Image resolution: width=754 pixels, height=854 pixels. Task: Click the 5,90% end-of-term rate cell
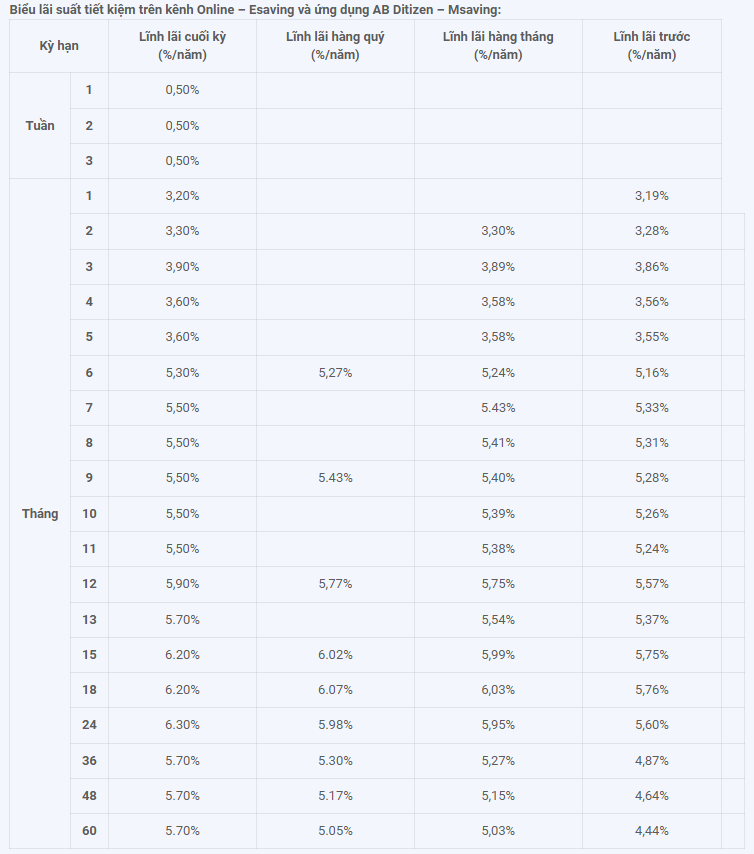[183, 584]
